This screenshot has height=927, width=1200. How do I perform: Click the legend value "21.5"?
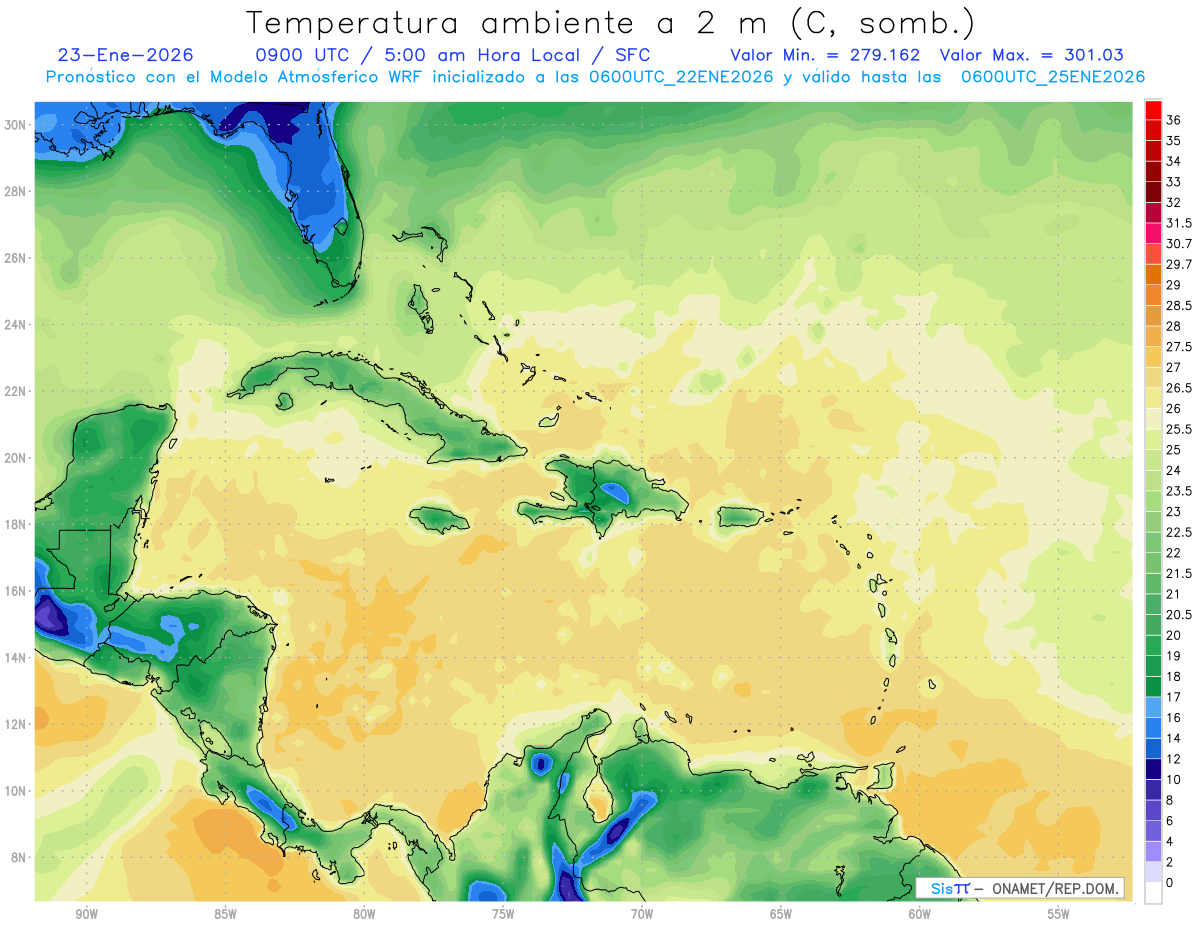coord(1179,574)
